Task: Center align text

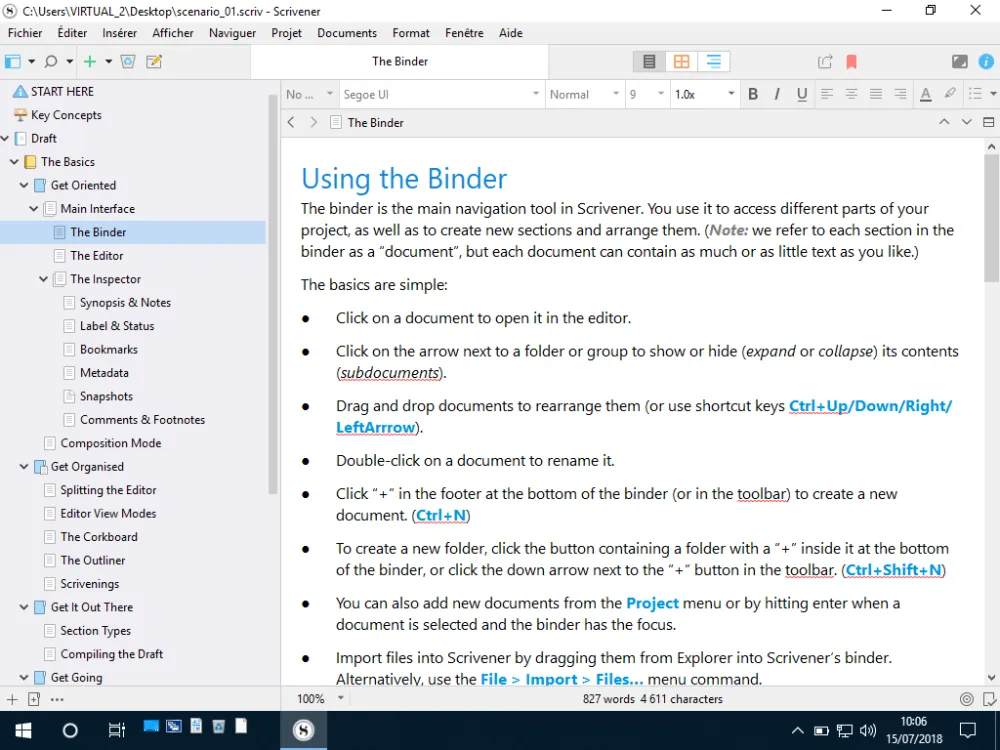Action: [851, 94]
